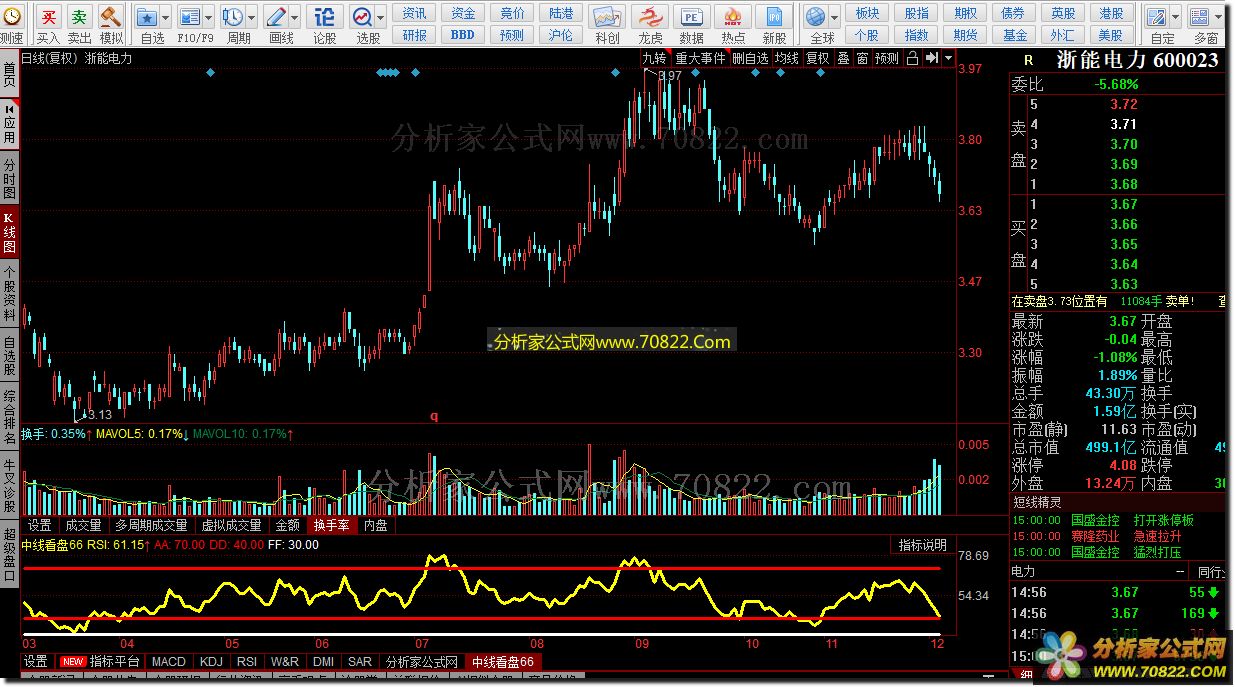The image size is (1235, 687).
Task: Open the F10/F9 company info icon
Action: click(x=190, y=17)
